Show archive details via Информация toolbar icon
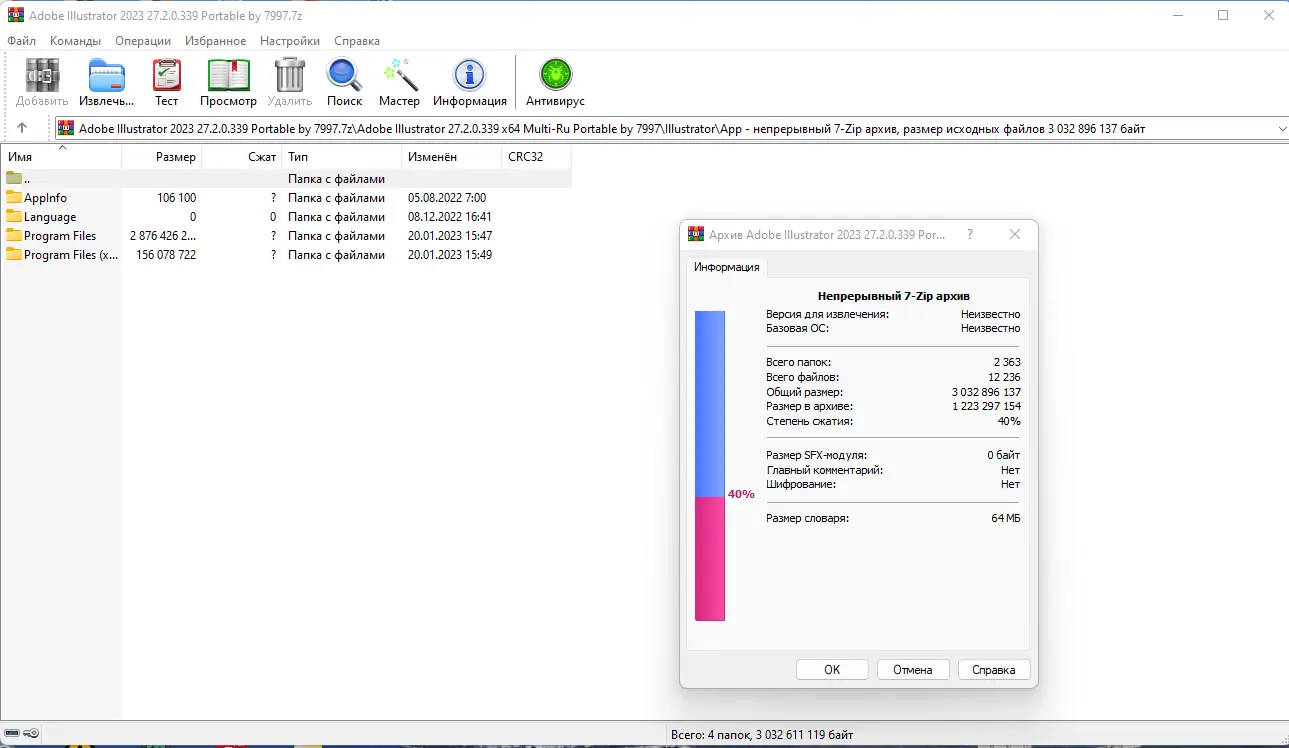The width and height of the screenshot is (1289, 748). tap(469, 75)
